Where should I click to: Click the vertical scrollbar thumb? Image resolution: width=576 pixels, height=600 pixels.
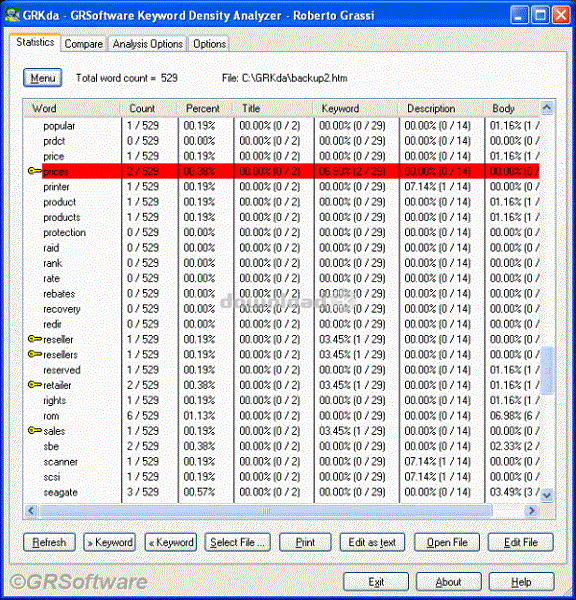coord(547,370)
